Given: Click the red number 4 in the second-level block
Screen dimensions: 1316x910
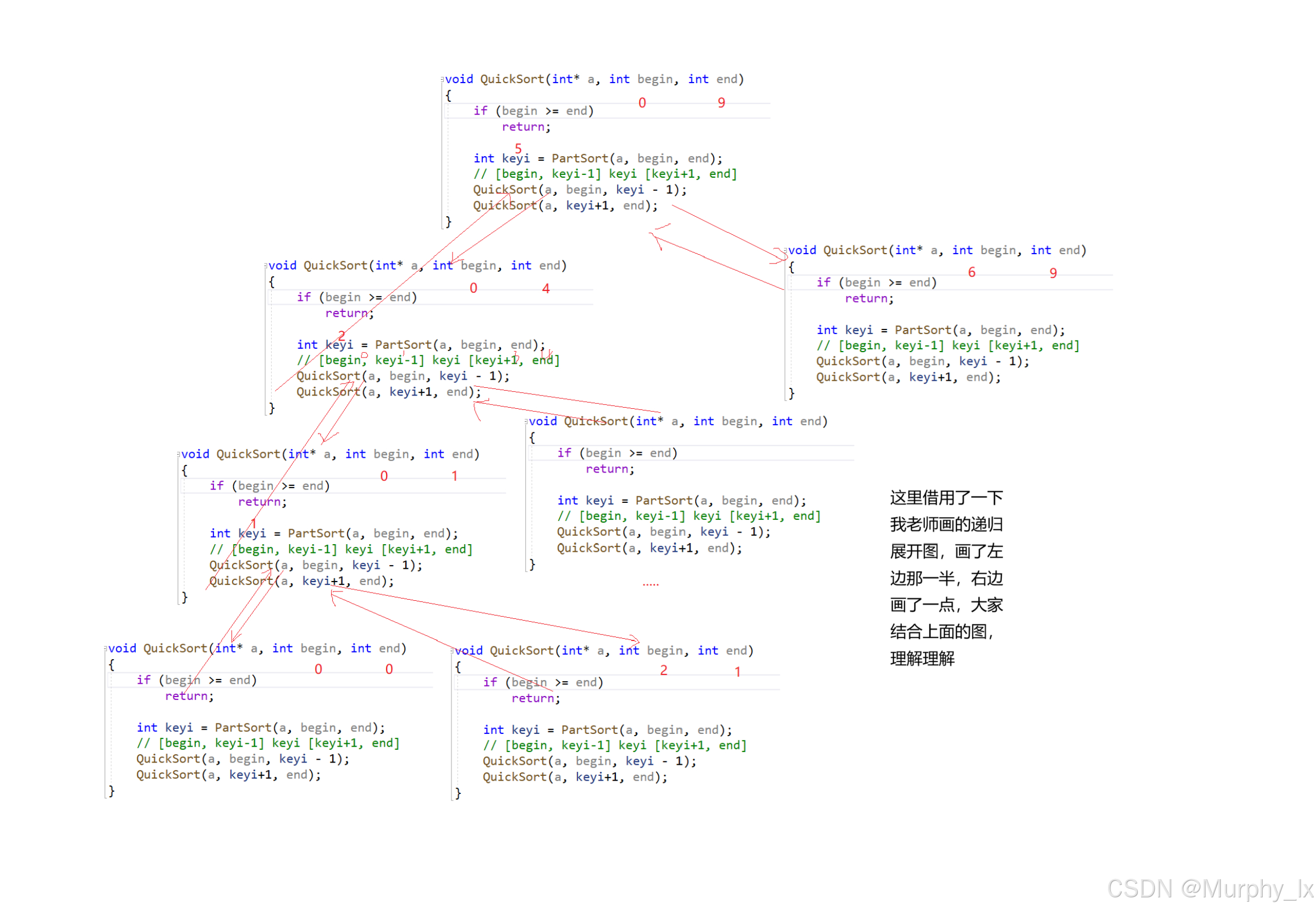Looking at the screenshot, I should 546,288.
